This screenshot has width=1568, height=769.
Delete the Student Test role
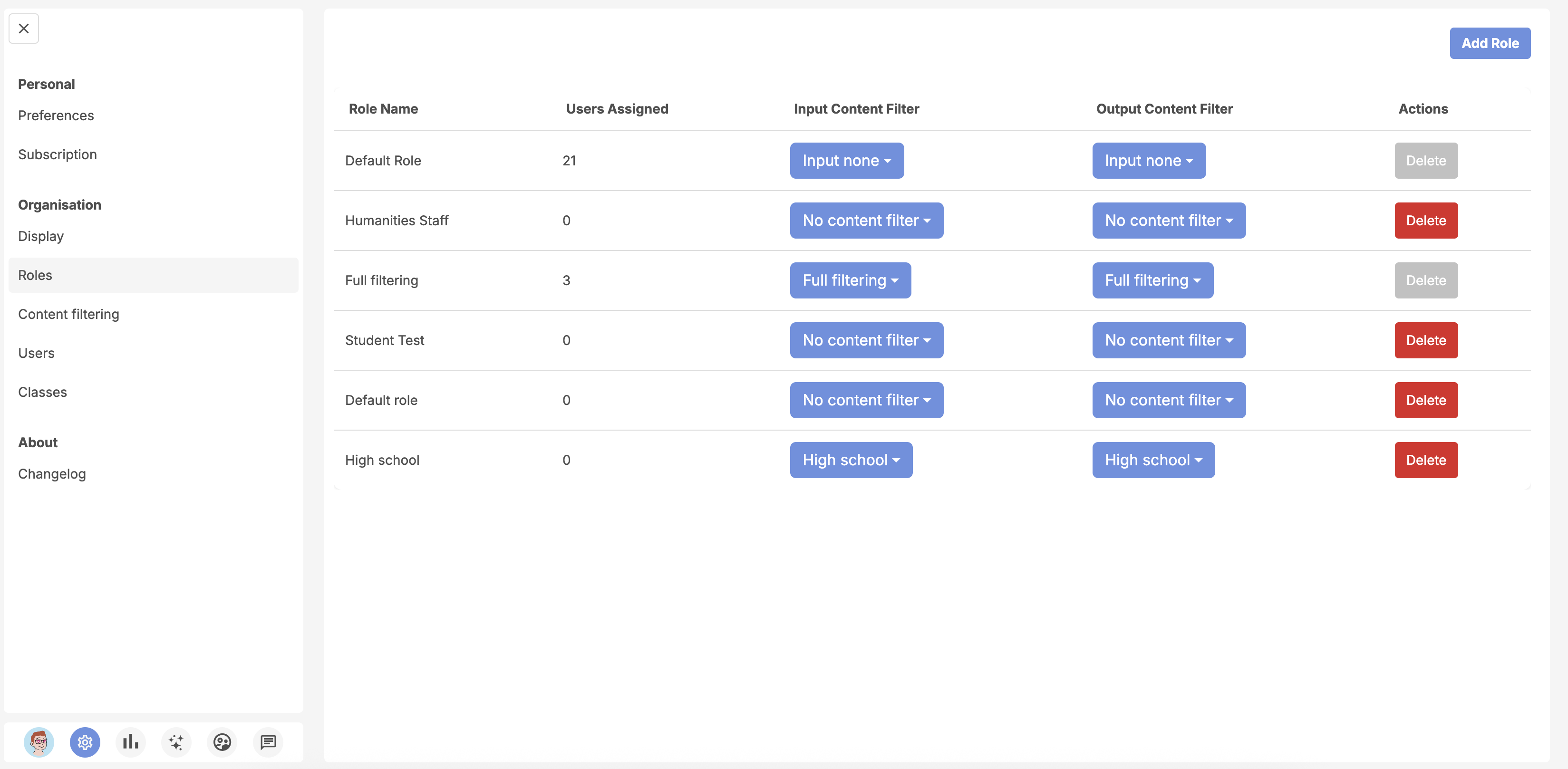[1425, 340]
